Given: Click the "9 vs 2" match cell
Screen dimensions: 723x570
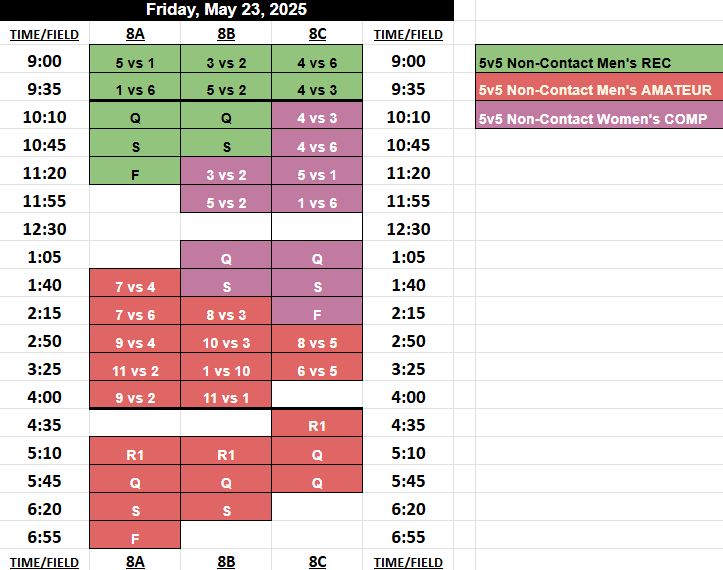Looking at the screenshot, I should coord(135,398).
